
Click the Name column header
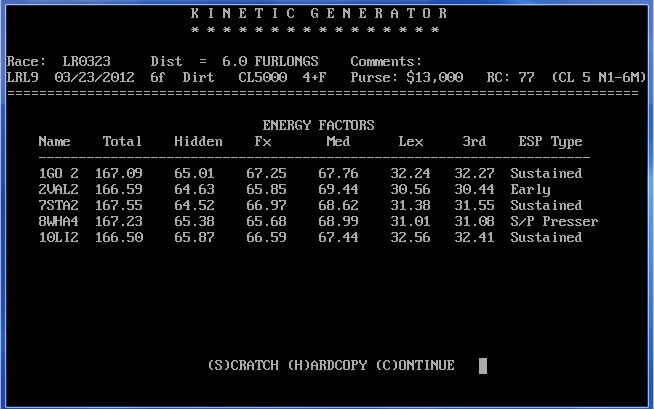[x=54, y=141]
